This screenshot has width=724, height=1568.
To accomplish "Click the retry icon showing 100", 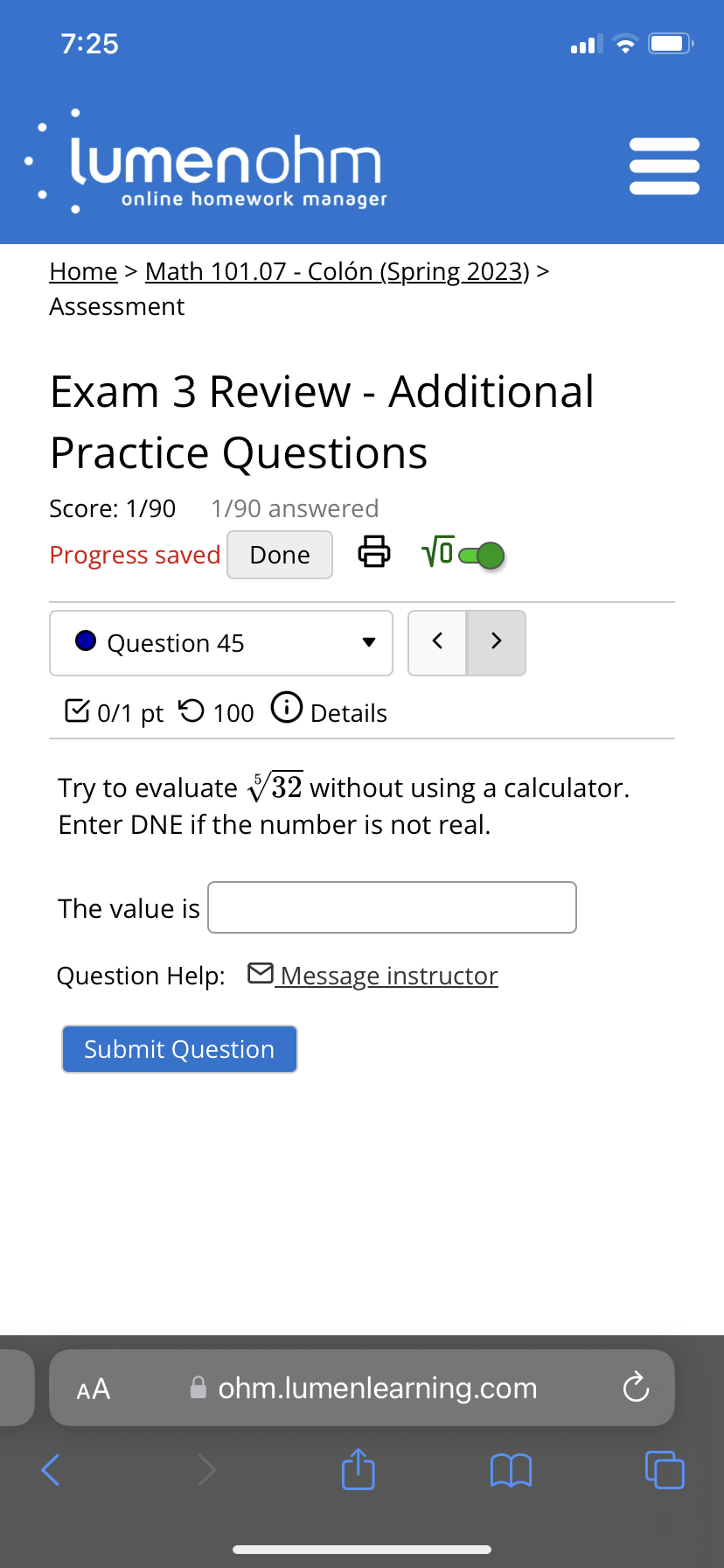I will [x=188, y=710].
